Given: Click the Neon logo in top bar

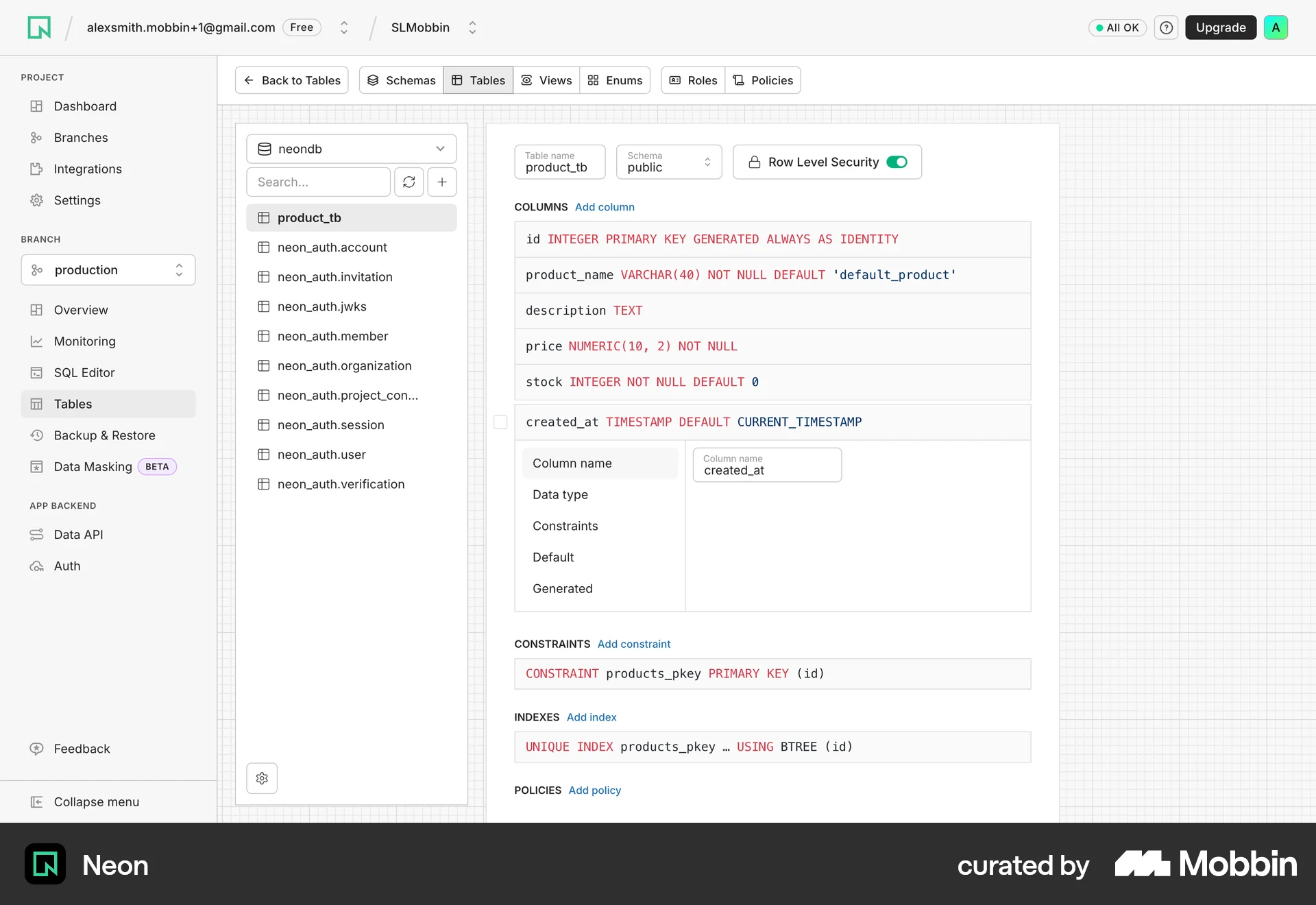Looking at the screenshot, I should [39, 27].
